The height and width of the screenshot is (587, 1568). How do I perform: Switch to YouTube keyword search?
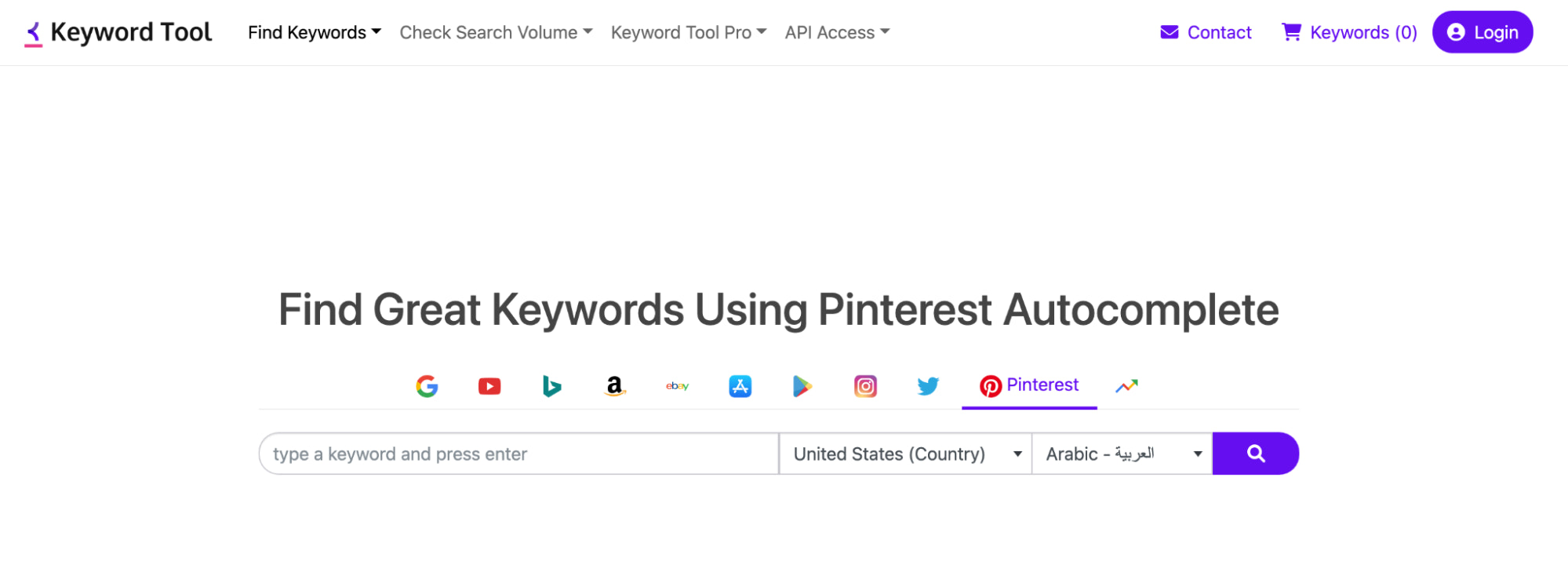[x=489, y=386]
